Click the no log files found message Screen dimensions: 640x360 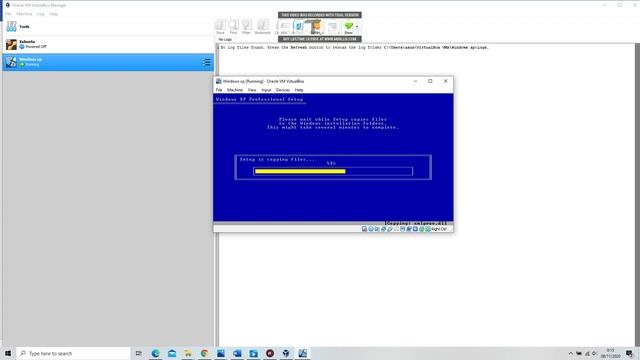pyautogui.click(x=354, y=47)
